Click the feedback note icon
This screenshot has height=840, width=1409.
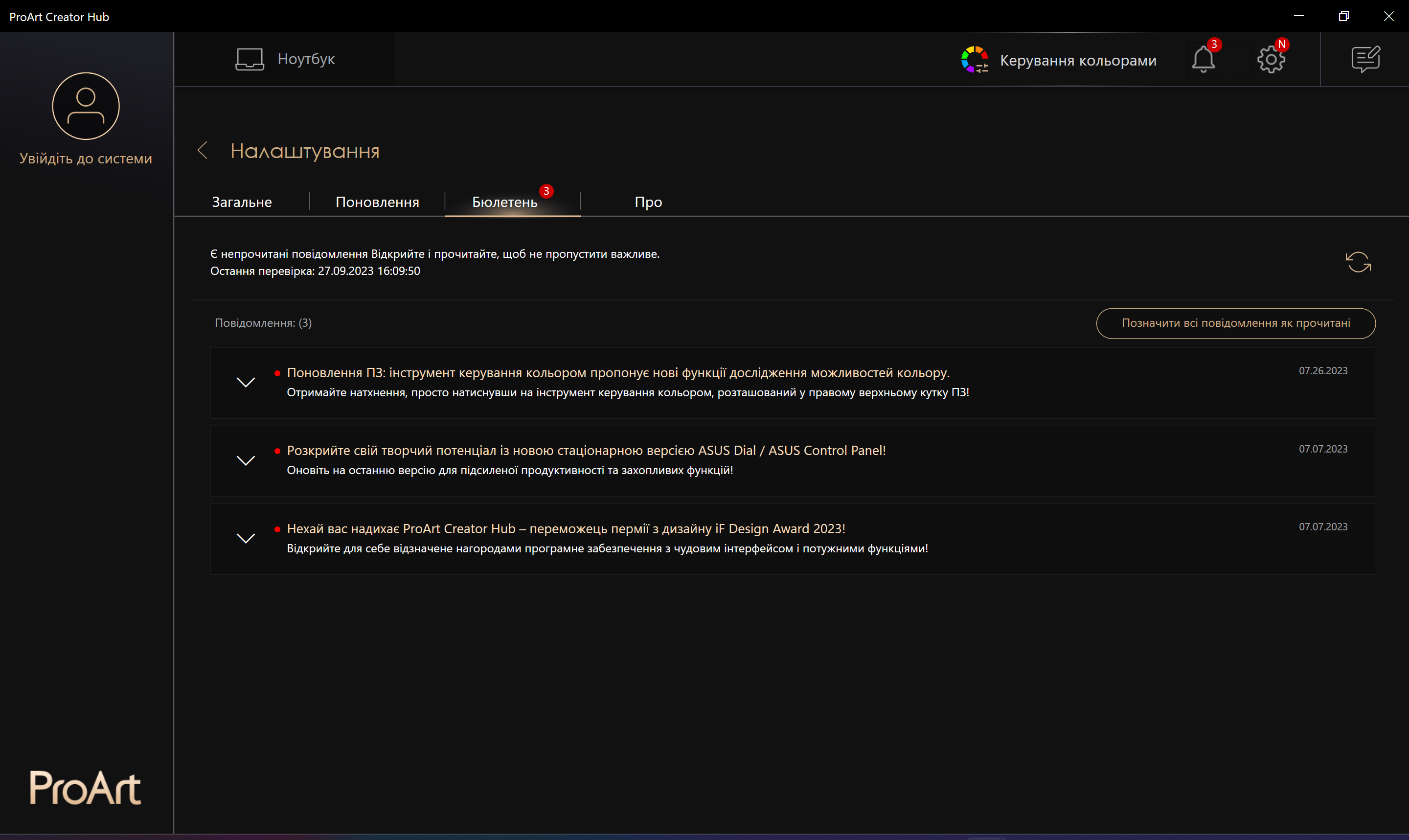pos(1365,59)
